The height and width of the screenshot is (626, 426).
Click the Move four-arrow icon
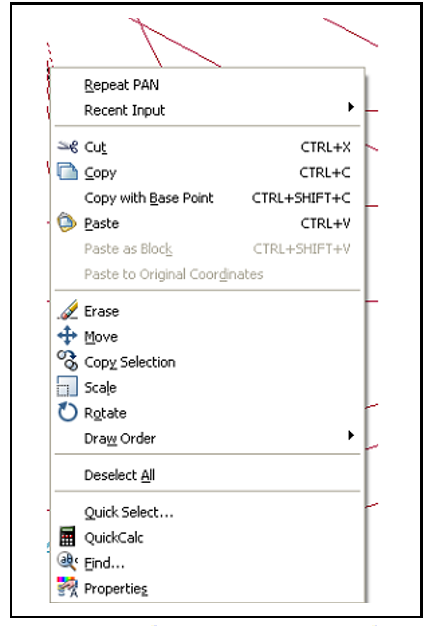pos(67,335)
